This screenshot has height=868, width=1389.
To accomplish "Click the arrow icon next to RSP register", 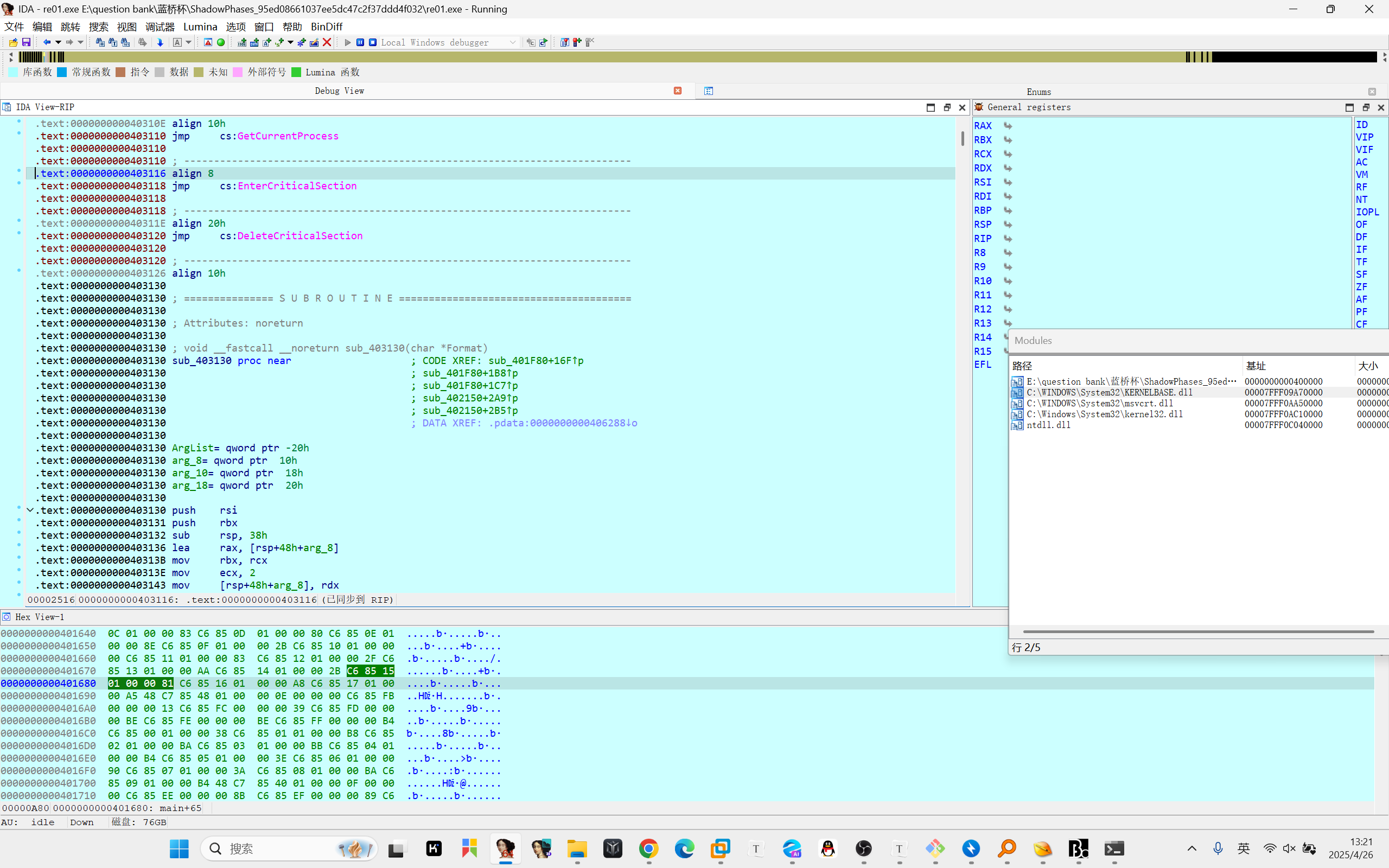I will point(1008,225).
